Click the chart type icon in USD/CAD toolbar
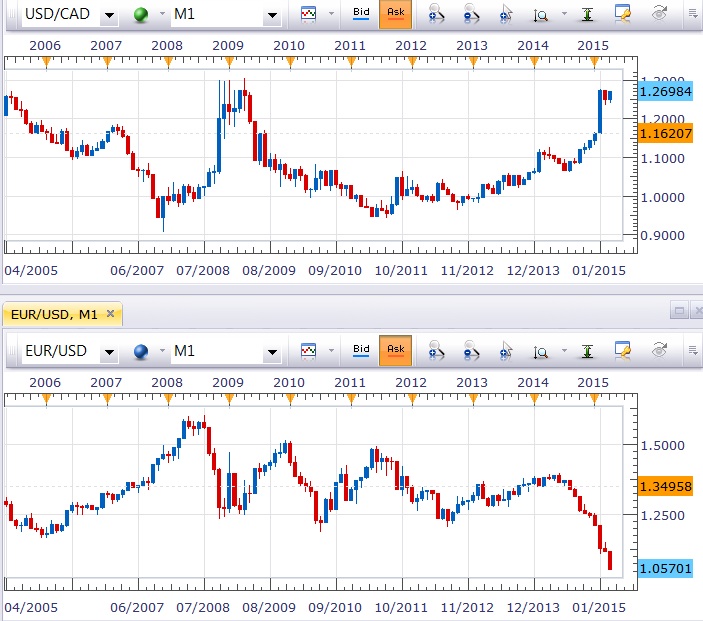Image resolution: width=703 pixels, height=621 pixels. (310, 15)
